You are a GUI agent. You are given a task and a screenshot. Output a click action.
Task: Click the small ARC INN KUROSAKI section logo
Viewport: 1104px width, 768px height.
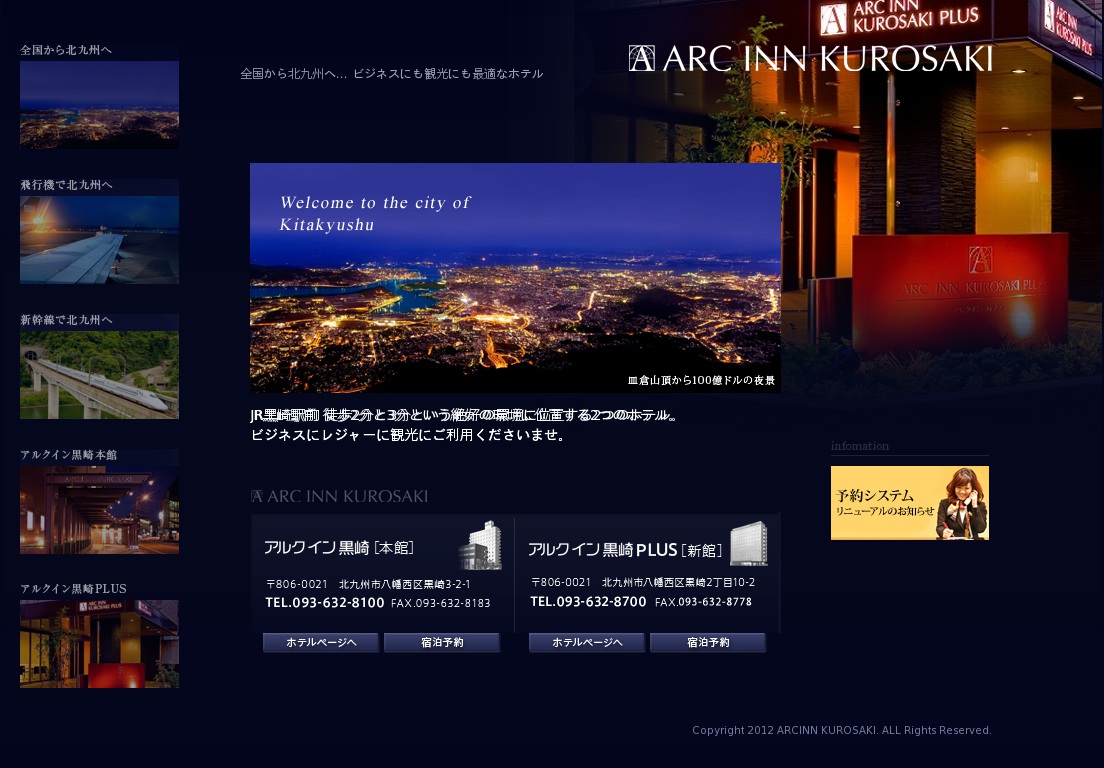339,496
